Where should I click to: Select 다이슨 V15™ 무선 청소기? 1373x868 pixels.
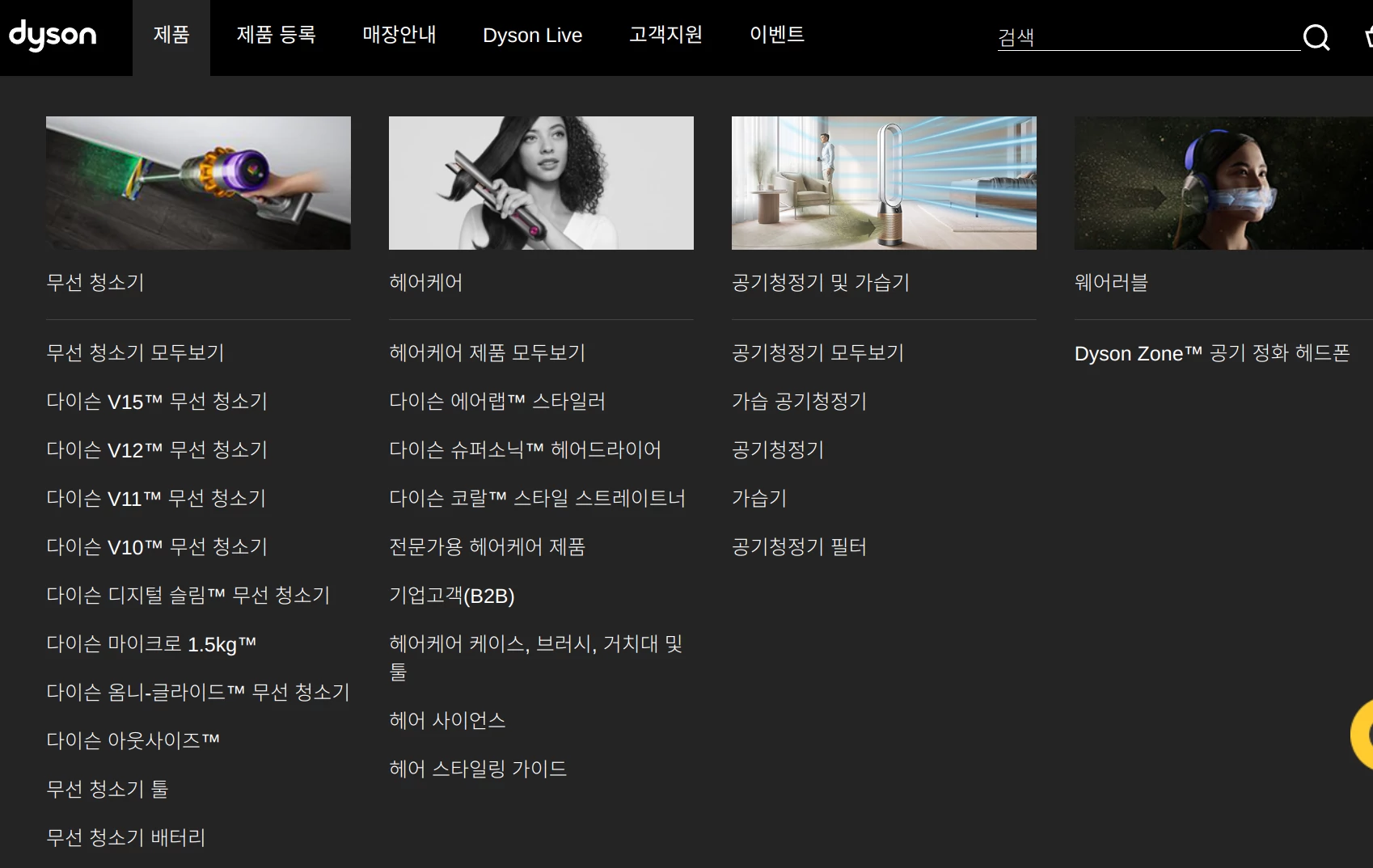157,402
